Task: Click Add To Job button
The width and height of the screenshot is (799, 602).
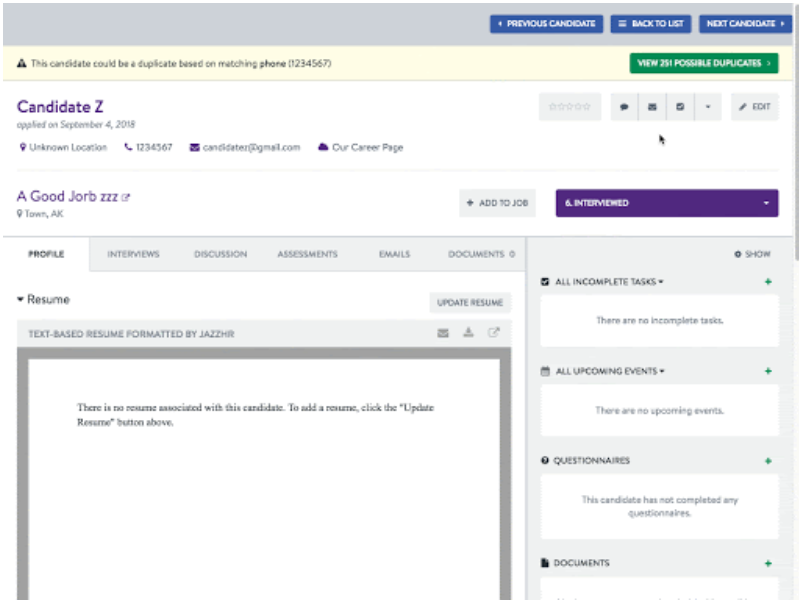Action: click(x=497, y=203)
